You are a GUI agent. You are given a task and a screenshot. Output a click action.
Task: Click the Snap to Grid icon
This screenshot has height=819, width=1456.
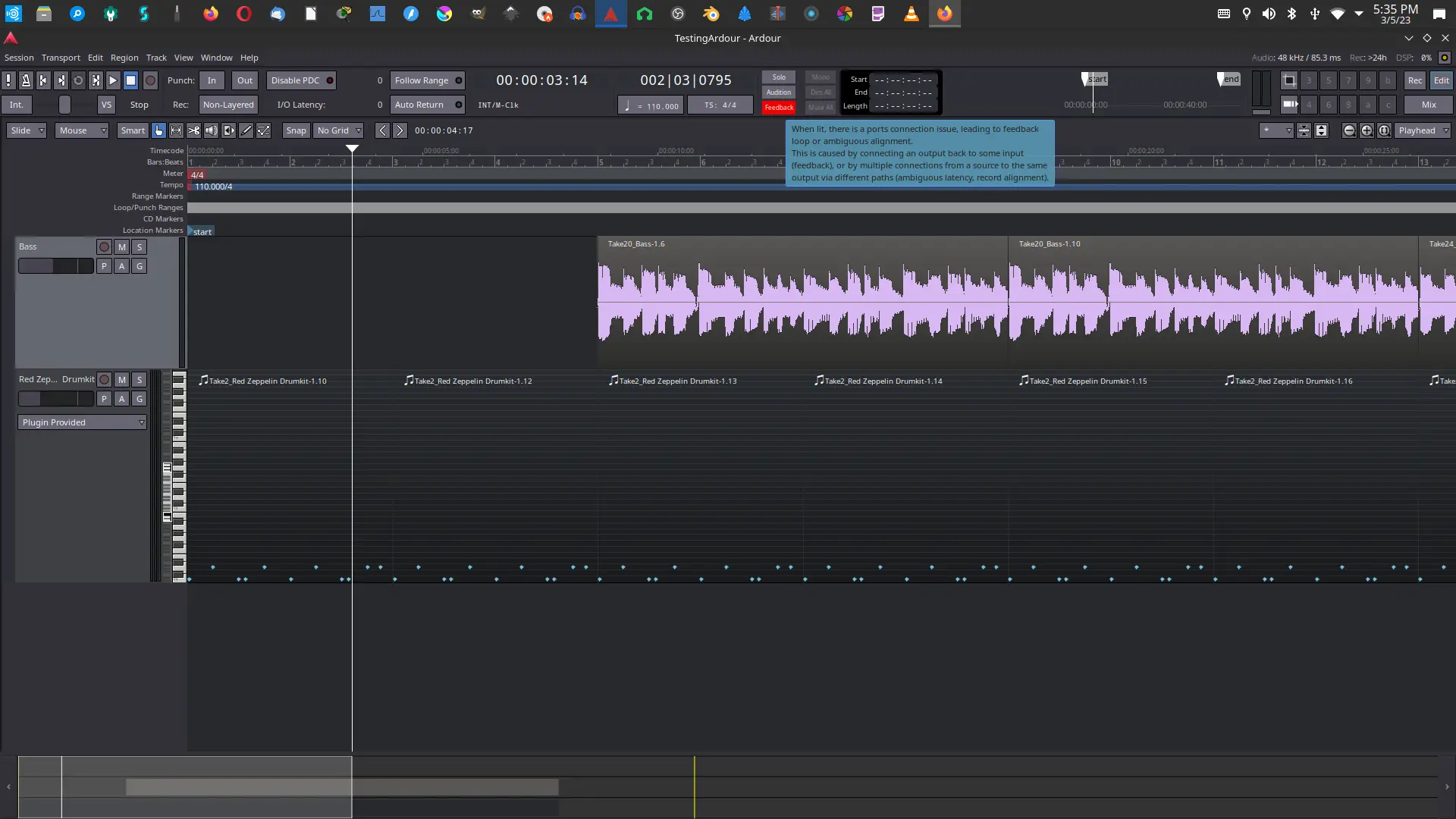click(296, 130)
